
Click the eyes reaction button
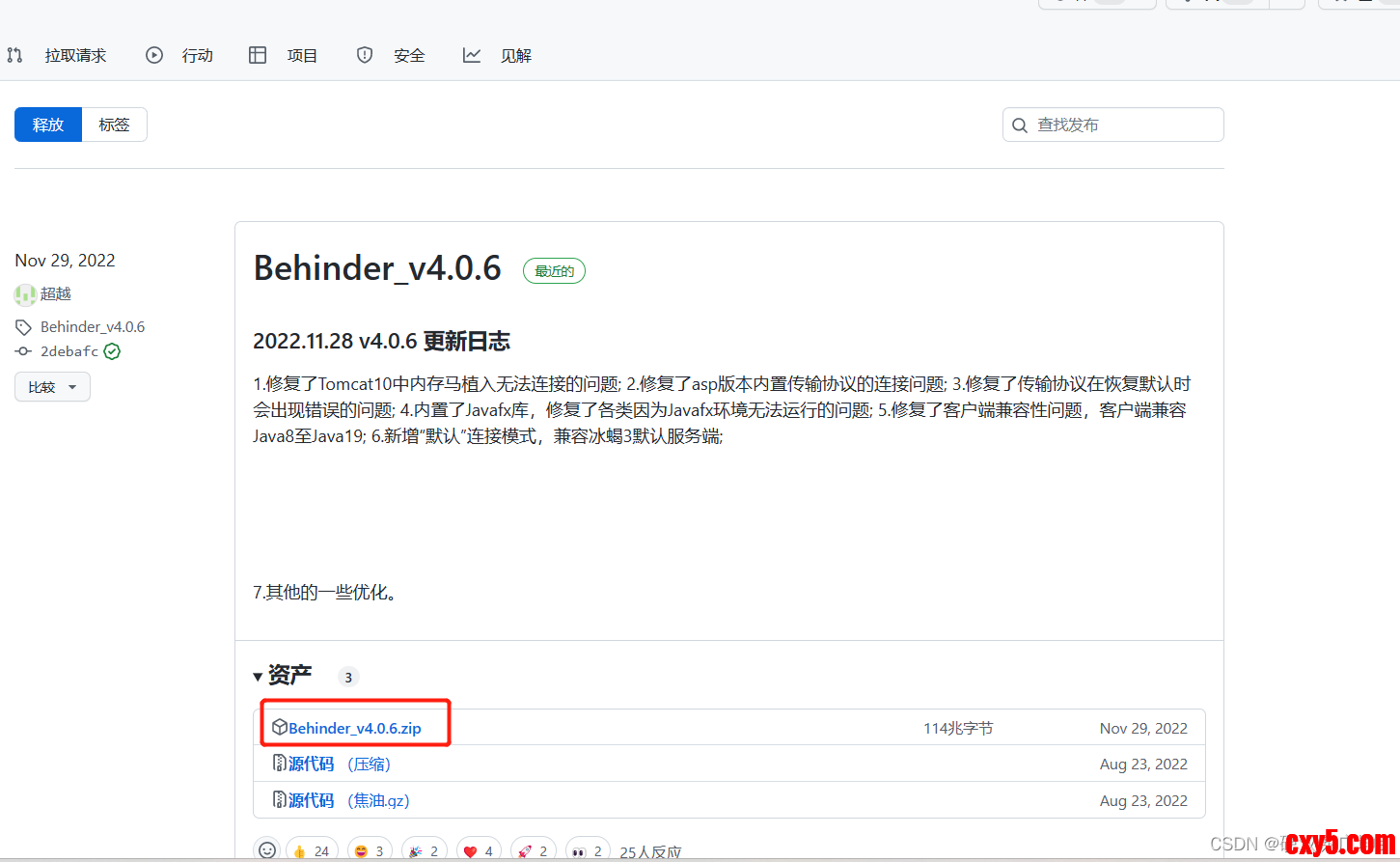[588, 850]
